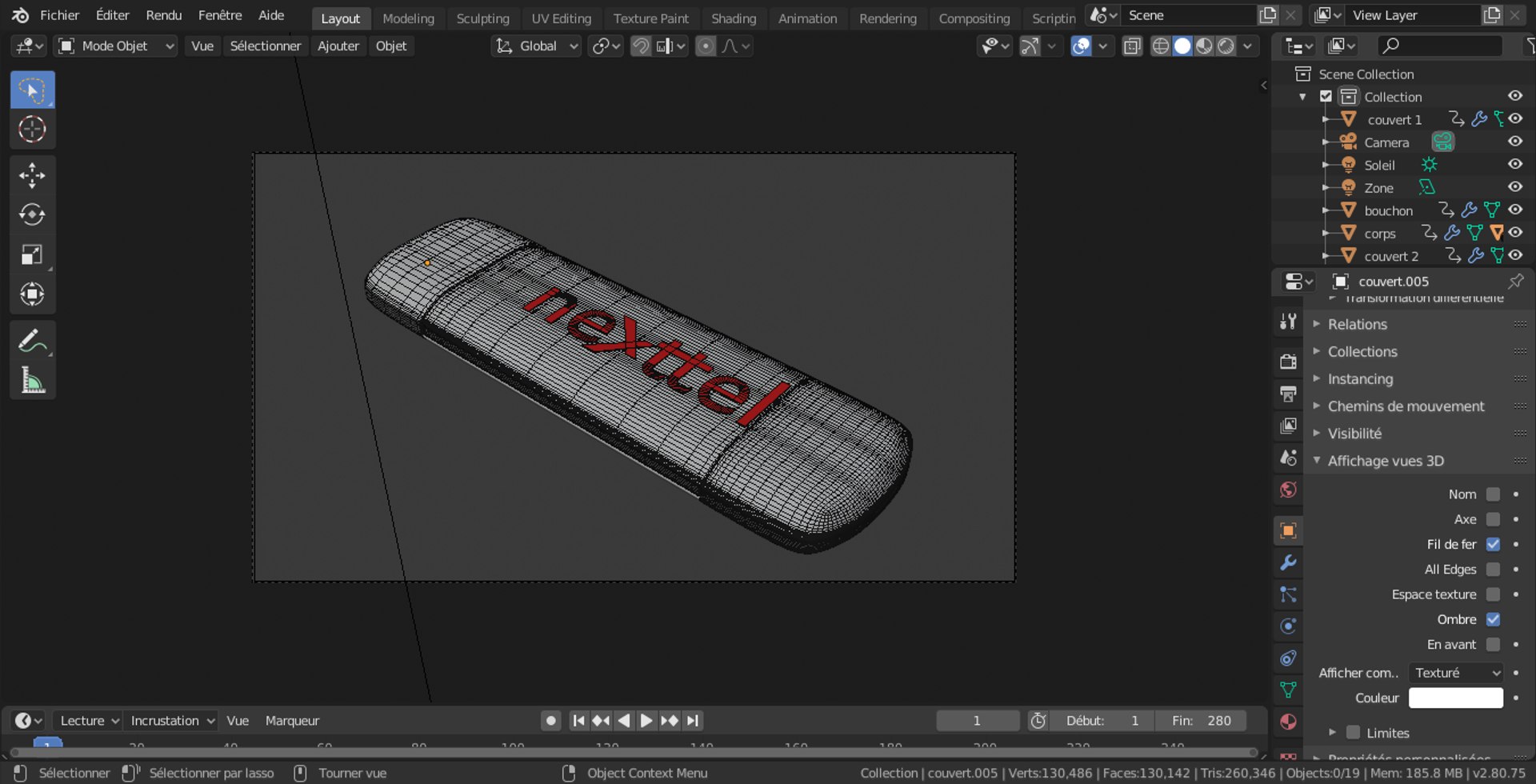Image resolution: width=1536 pixels, height=784 pixels.
Task: Open the Lecture playback dropdown
Action: [x=89, y=721]
